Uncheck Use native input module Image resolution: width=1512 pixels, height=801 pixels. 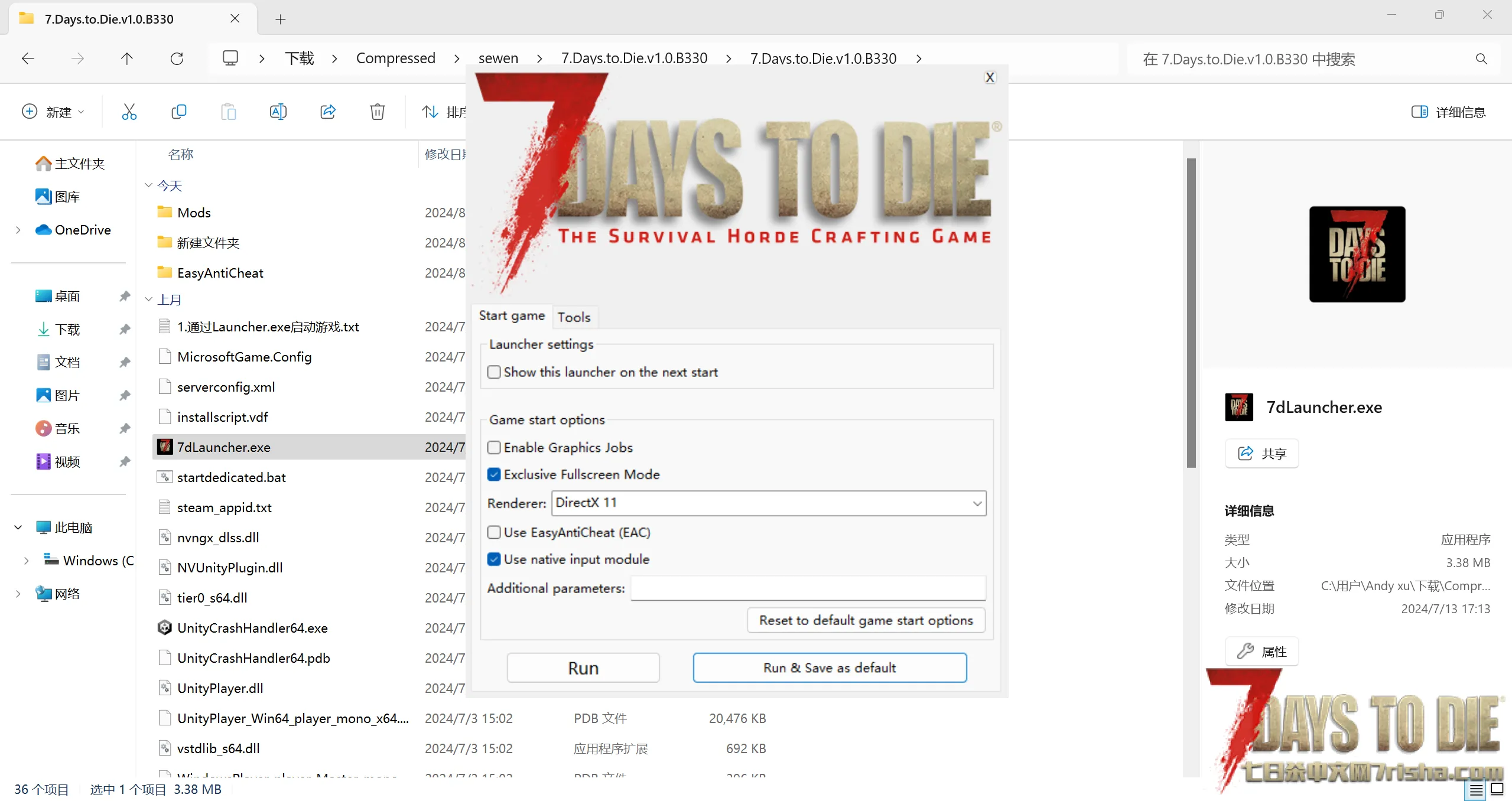(494, 559)
